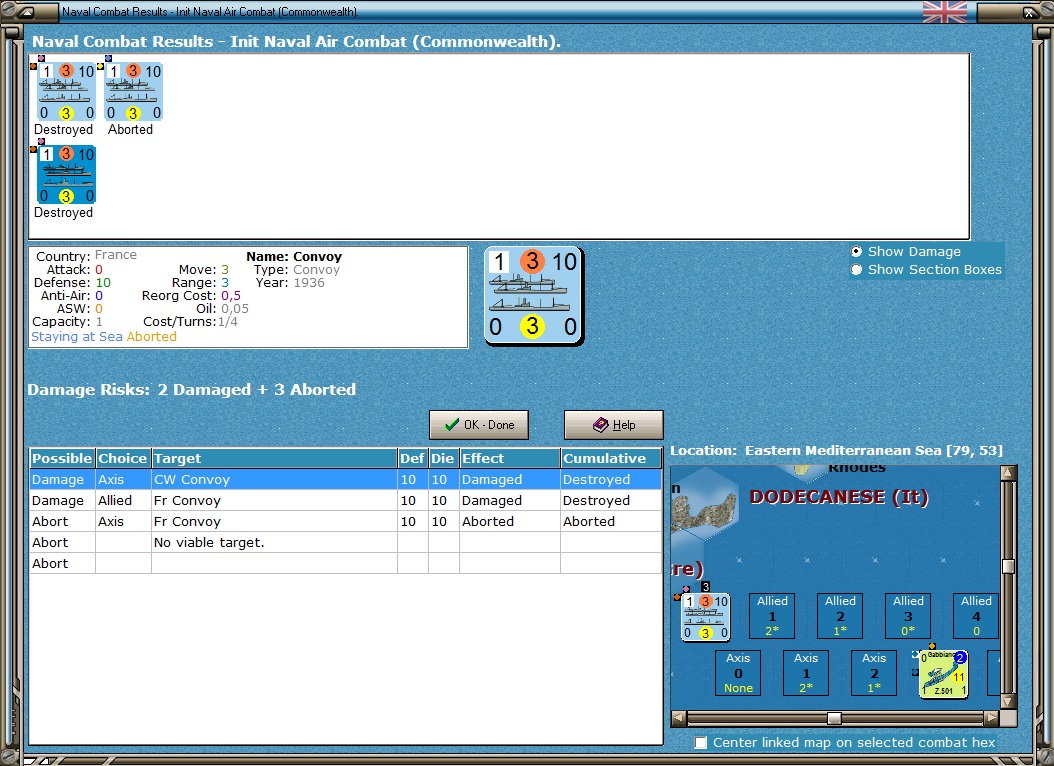Click the Effect column header
1054x766 pixels.
click(510, 458)
